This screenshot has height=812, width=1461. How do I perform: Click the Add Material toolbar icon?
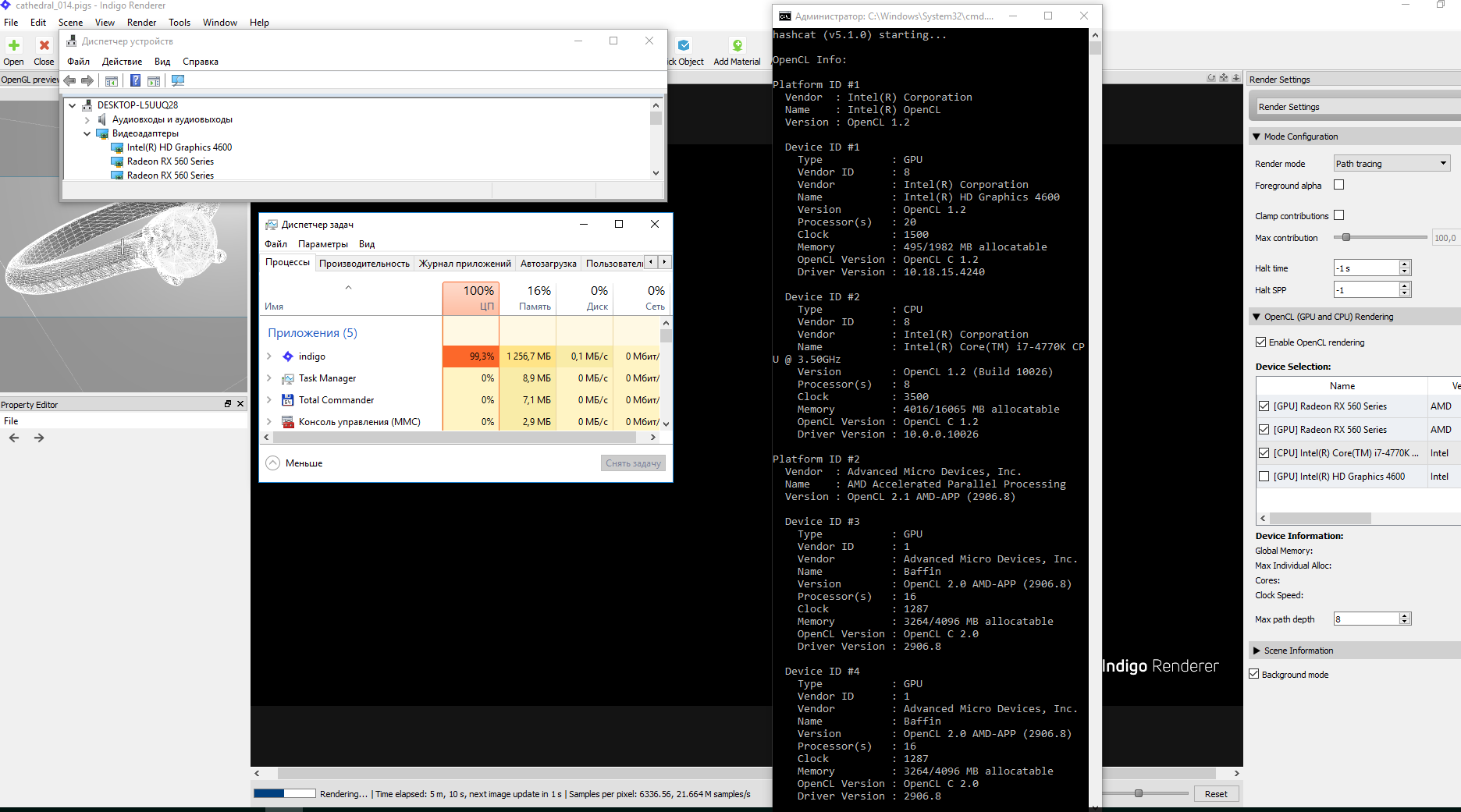pos(737,46)
